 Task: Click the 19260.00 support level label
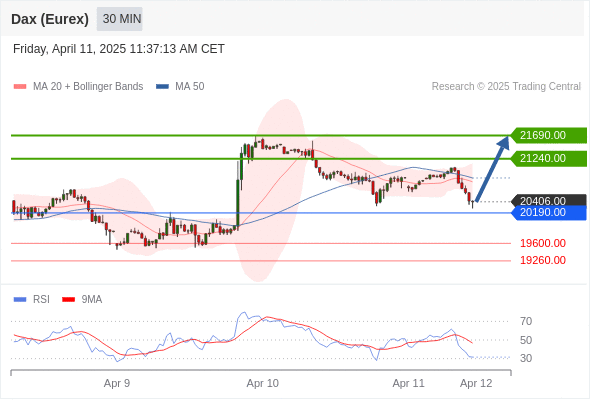(x=543, y=260)
